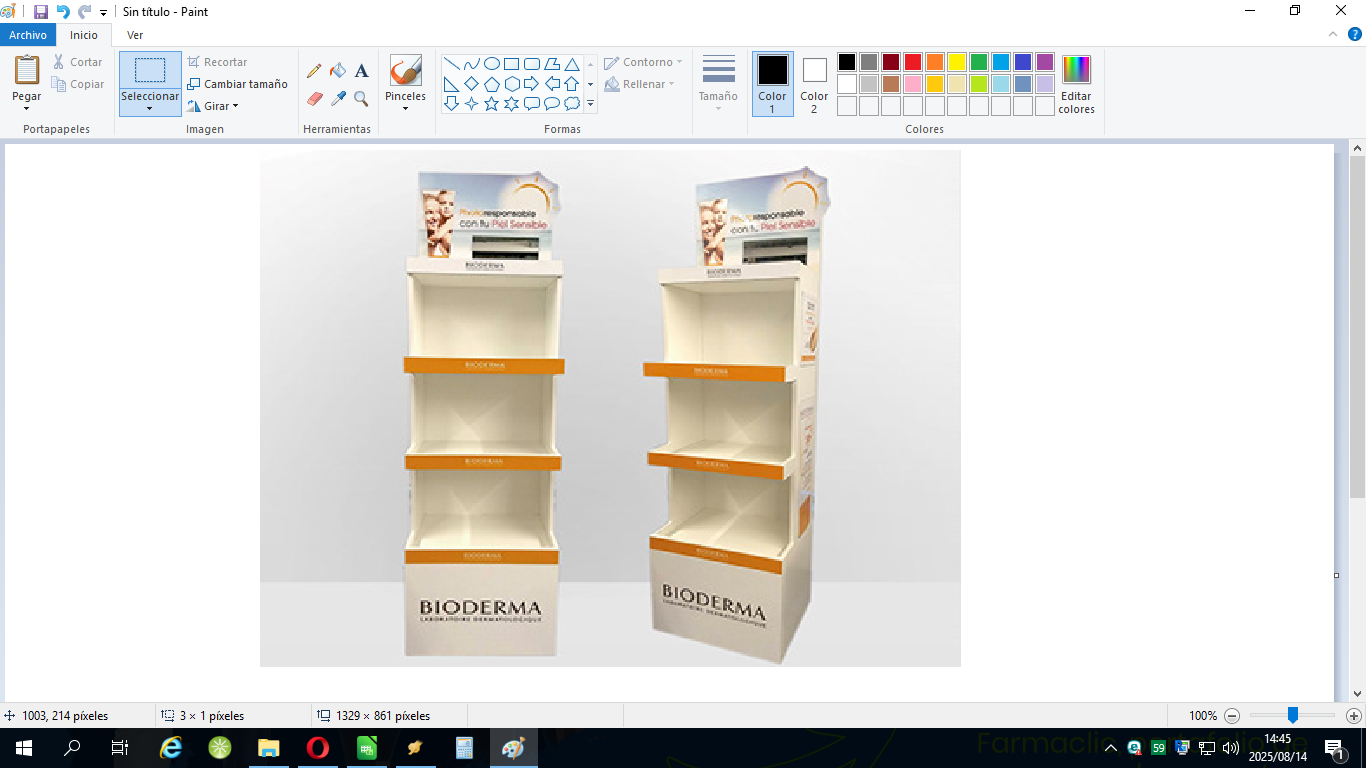Activate the rectangular Select tool
Screen dimensions: 1366x768
(150, 70)
